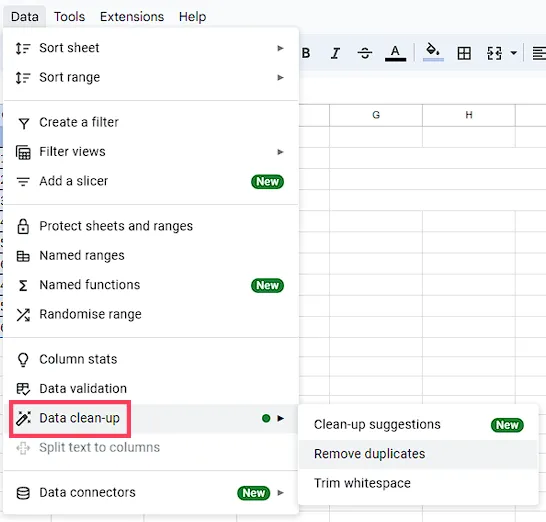Click the Data validation icon
Screen dimensions: 546x522
point(23,389)
